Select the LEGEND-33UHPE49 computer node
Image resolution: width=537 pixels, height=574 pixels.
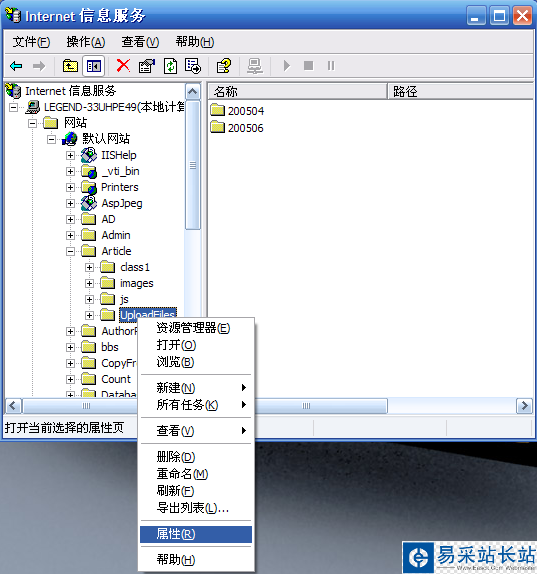coord(105,107)
